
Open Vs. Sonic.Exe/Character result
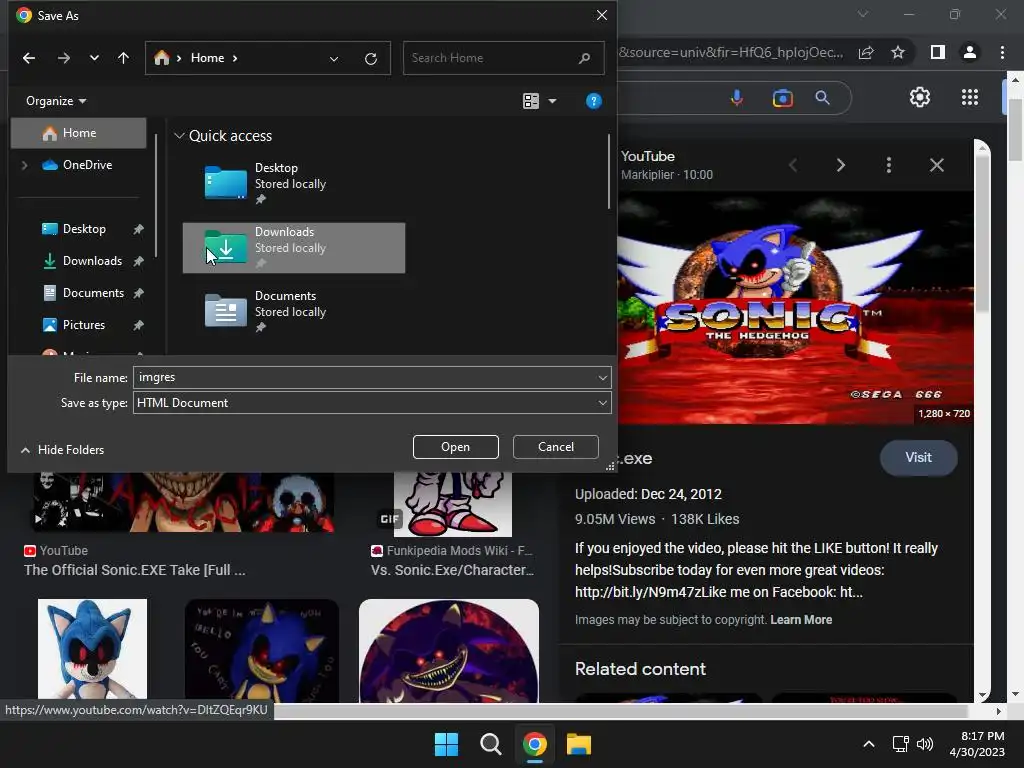coord(452,570)
